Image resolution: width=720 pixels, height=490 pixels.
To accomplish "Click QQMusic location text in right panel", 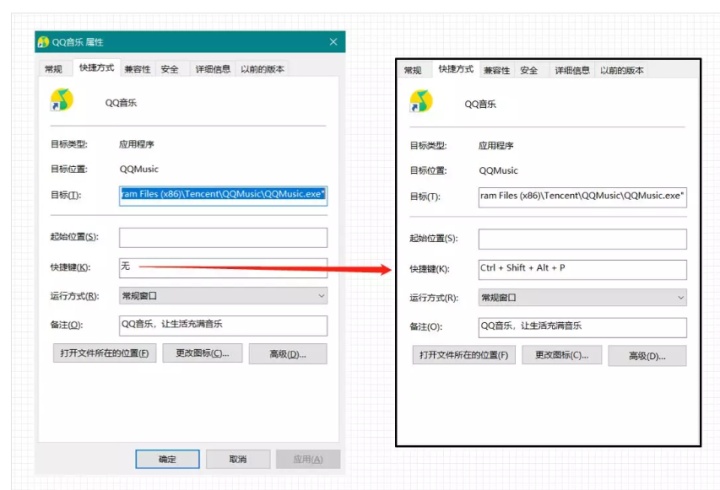I will pos(499,170).
